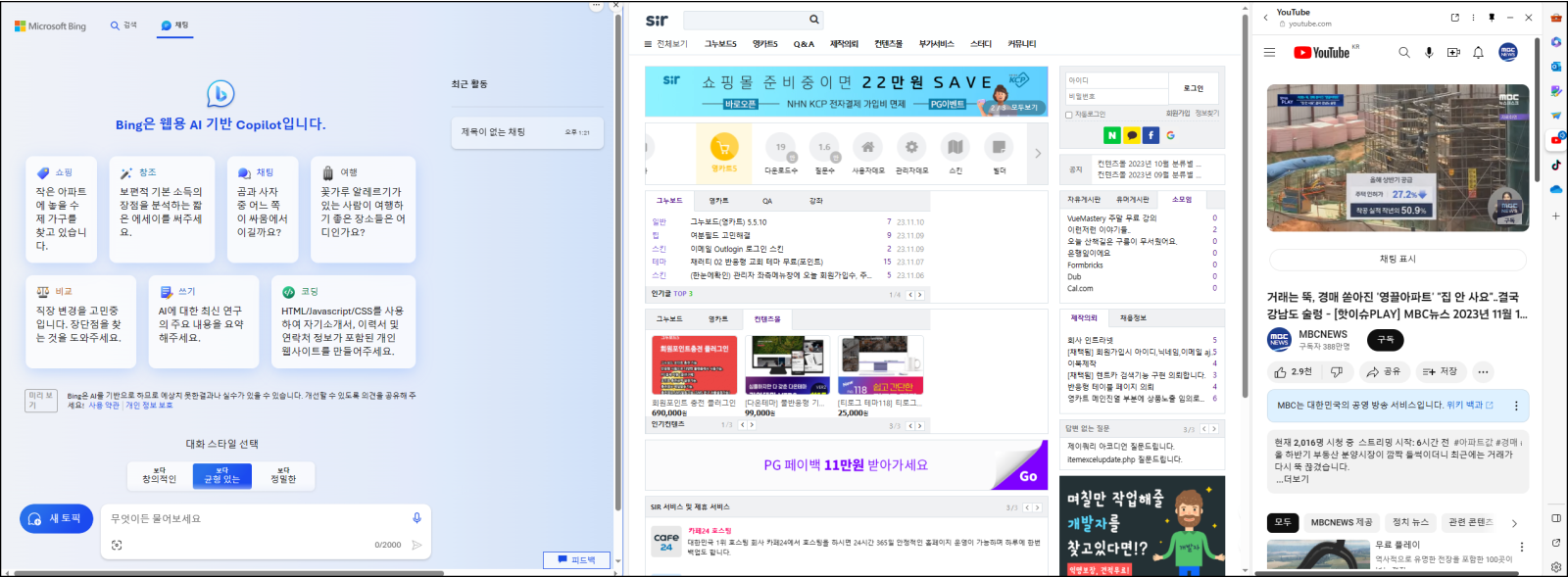
Task: Expand video description with ...더보기
Action: [1293, 479]
